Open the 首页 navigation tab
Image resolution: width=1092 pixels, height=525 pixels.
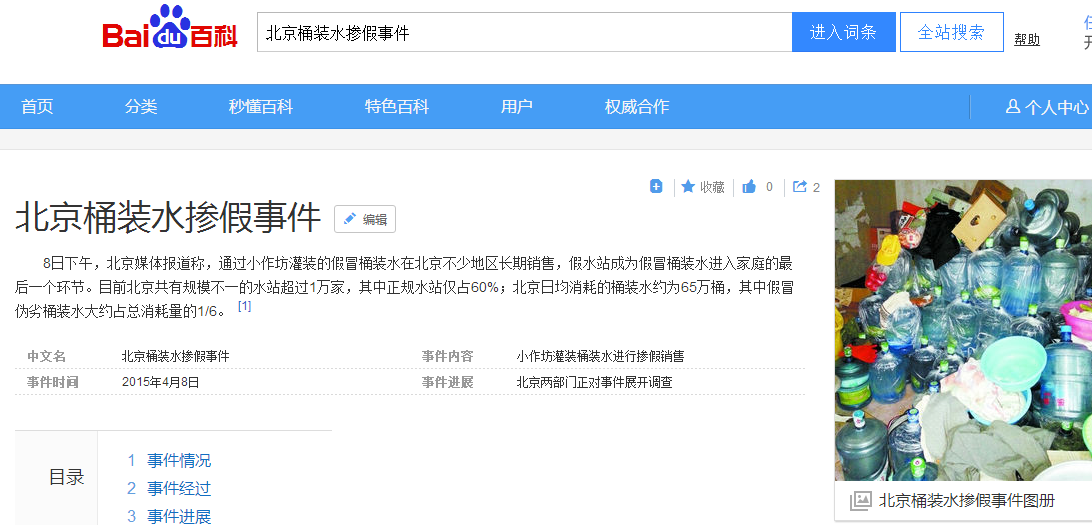[37, 107]
